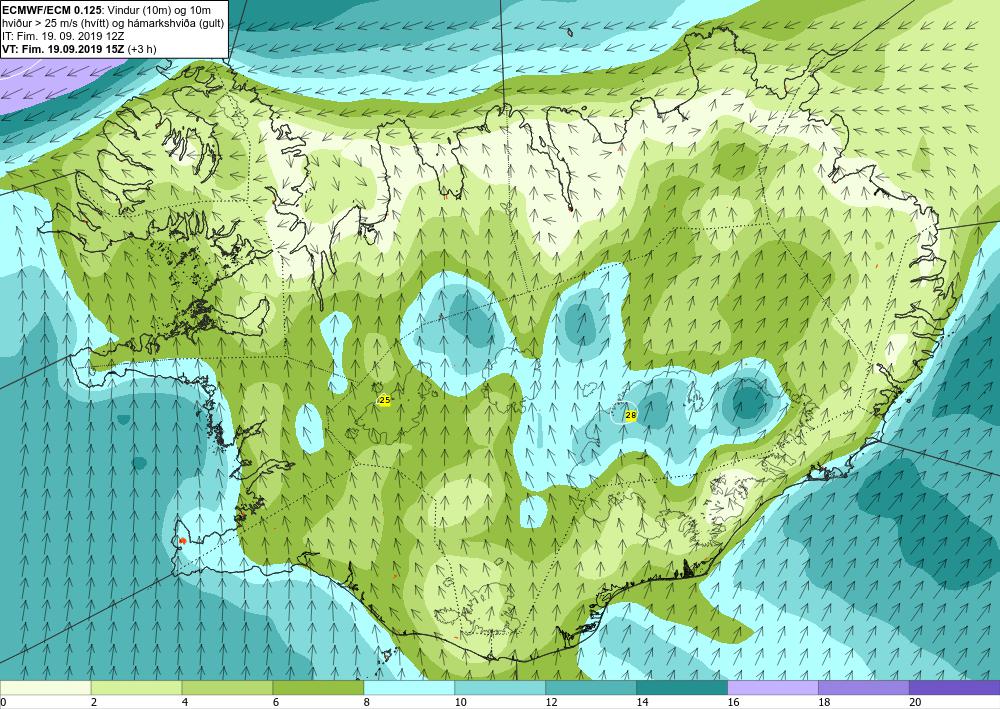Click the legend scale label "0"
The height and width of the screenshot is (709, 1000).
click(3, 702)
